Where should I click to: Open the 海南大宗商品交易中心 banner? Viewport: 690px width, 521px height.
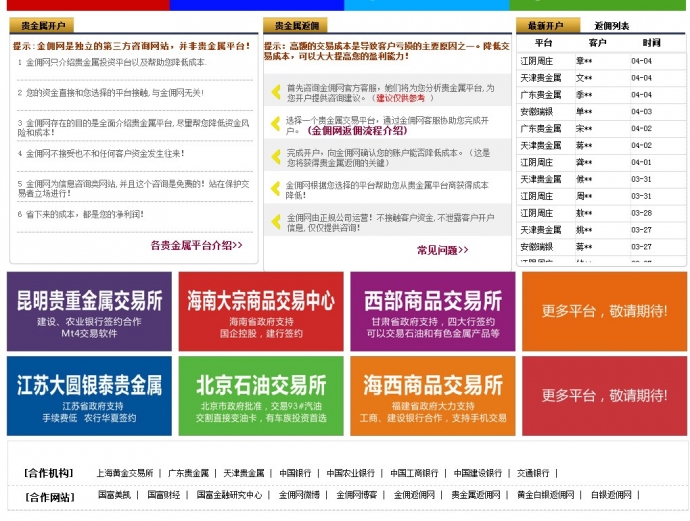click(x=261, y=312)
